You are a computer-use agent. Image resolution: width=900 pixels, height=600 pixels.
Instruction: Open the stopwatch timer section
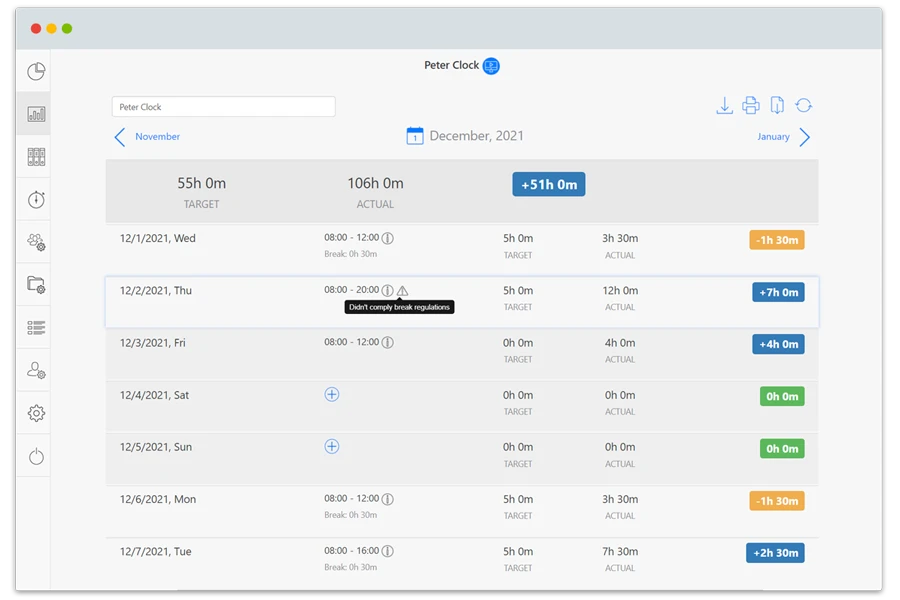point(34,199)
